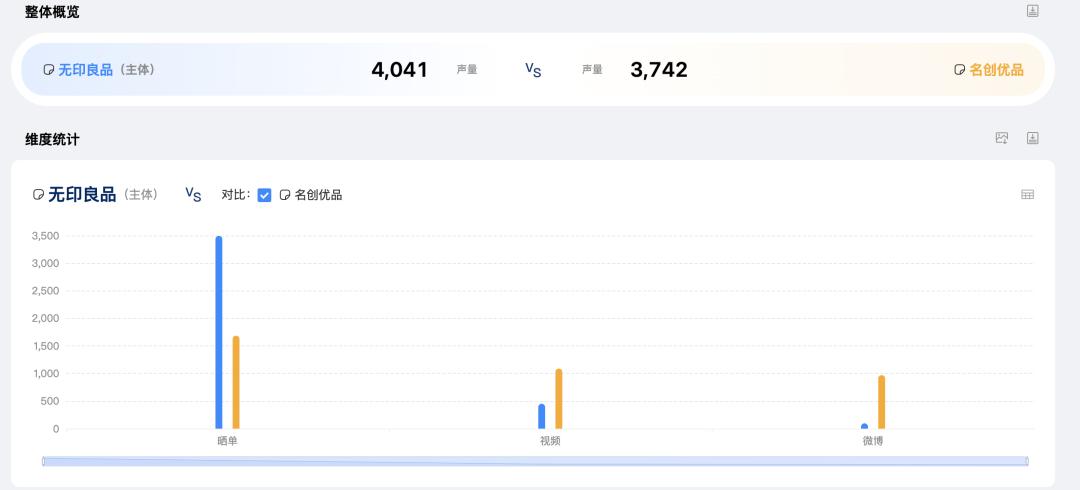The width and height of the screenshot is (1080, 490).
Task: Click the 无印良品 brand icon in overview
Action: click(x=48, y=70)
